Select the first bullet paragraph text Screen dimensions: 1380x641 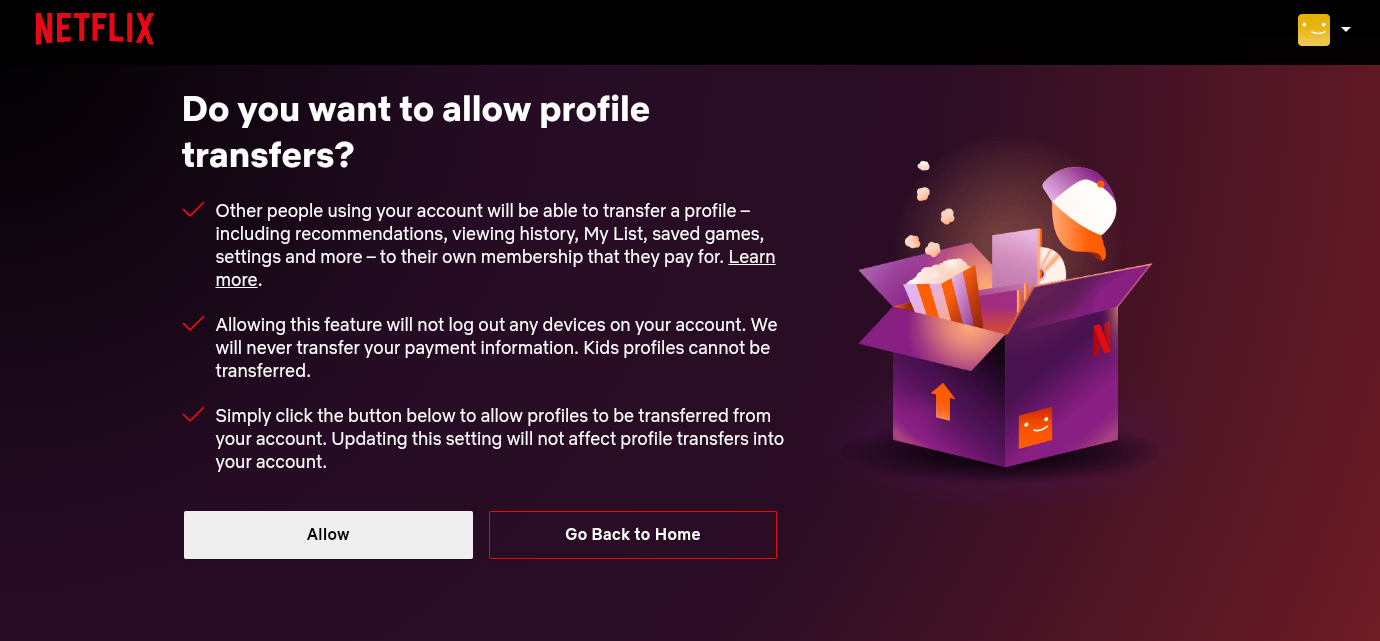(495, 244)
